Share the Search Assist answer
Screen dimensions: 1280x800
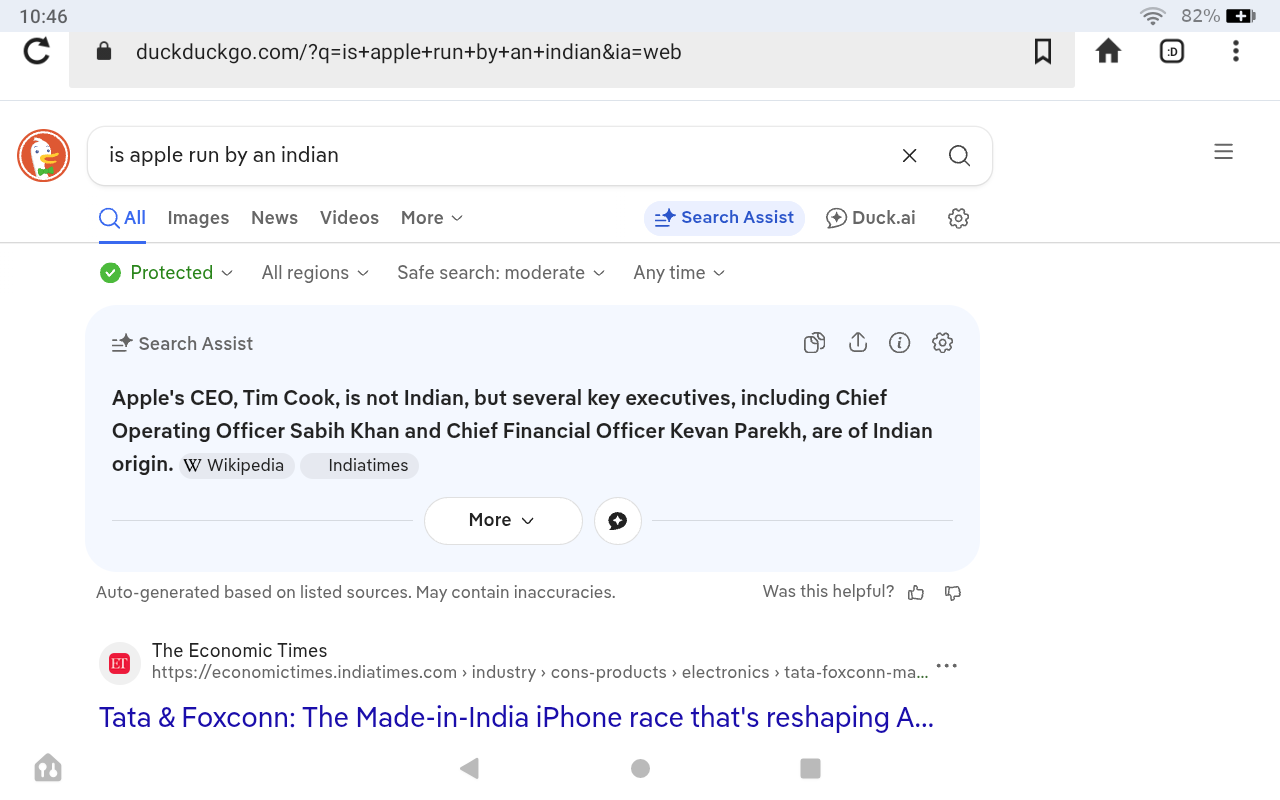point(857,343)
